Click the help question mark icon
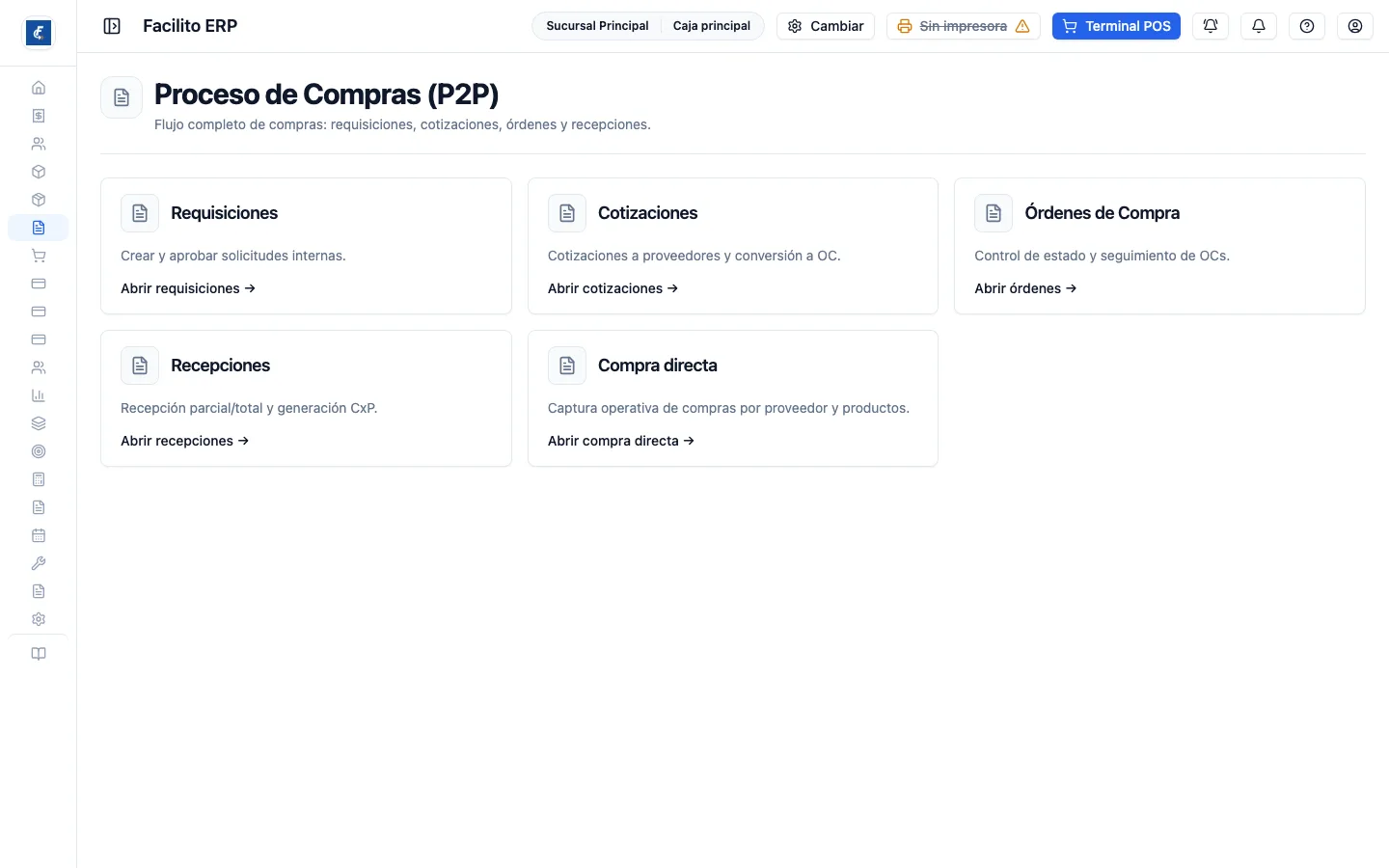The image size is (1389, 868). (x=1307, y=26)
